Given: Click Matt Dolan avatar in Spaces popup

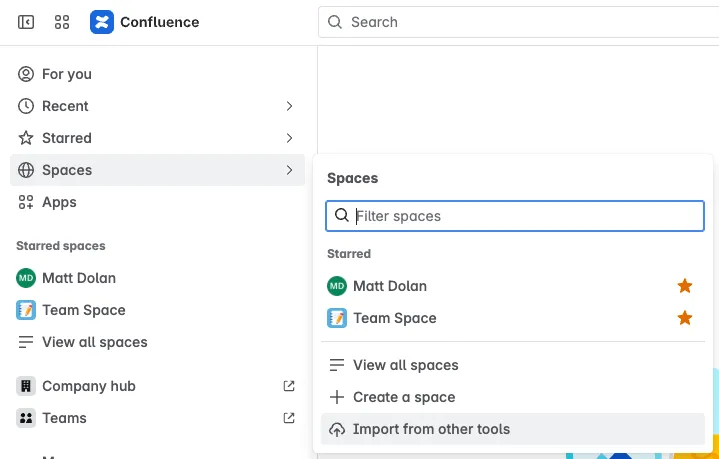Looking at the screenshot, I should tap(337, 286).
